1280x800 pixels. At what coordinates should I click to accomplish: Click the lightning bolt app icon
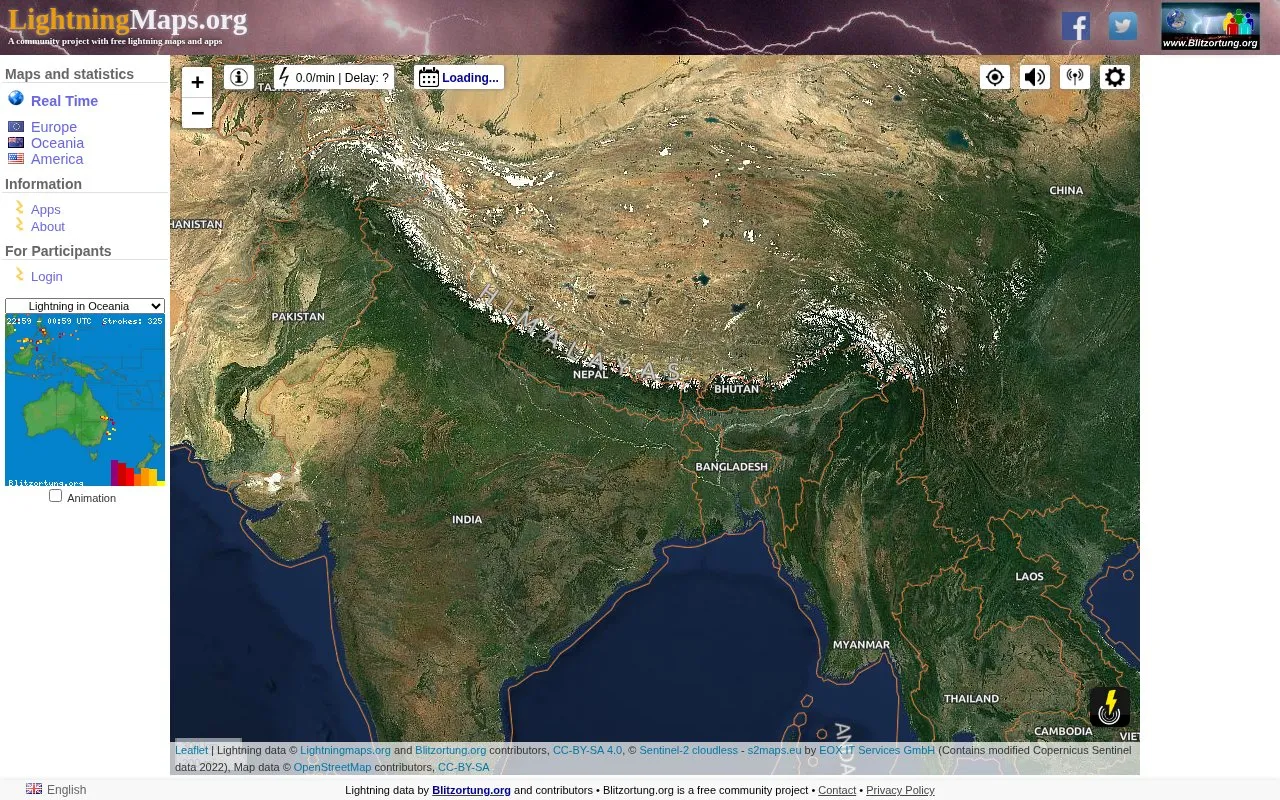click(1110, 707)
